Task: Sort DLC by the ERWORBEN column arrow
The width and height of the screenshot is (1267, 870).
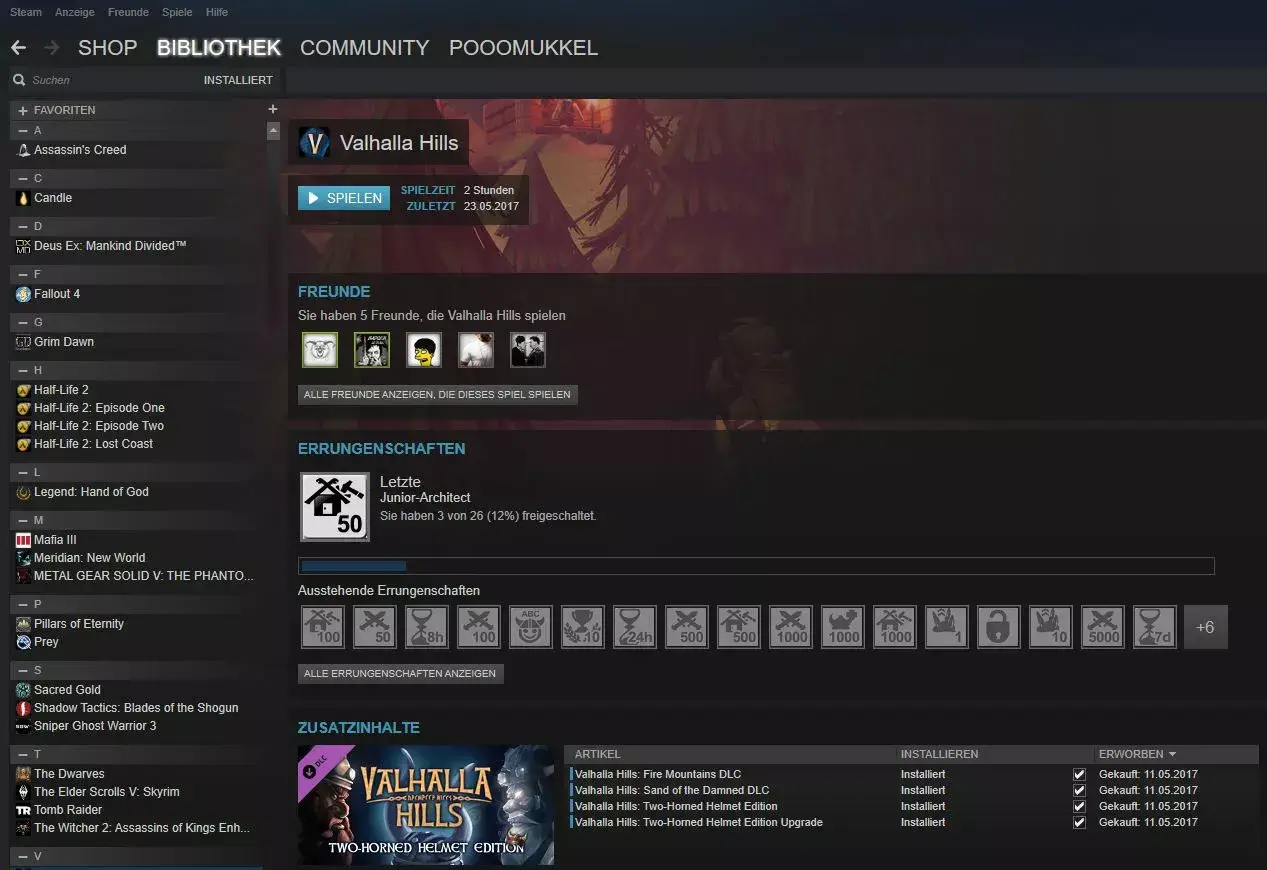Action: tap(1172, 754)
